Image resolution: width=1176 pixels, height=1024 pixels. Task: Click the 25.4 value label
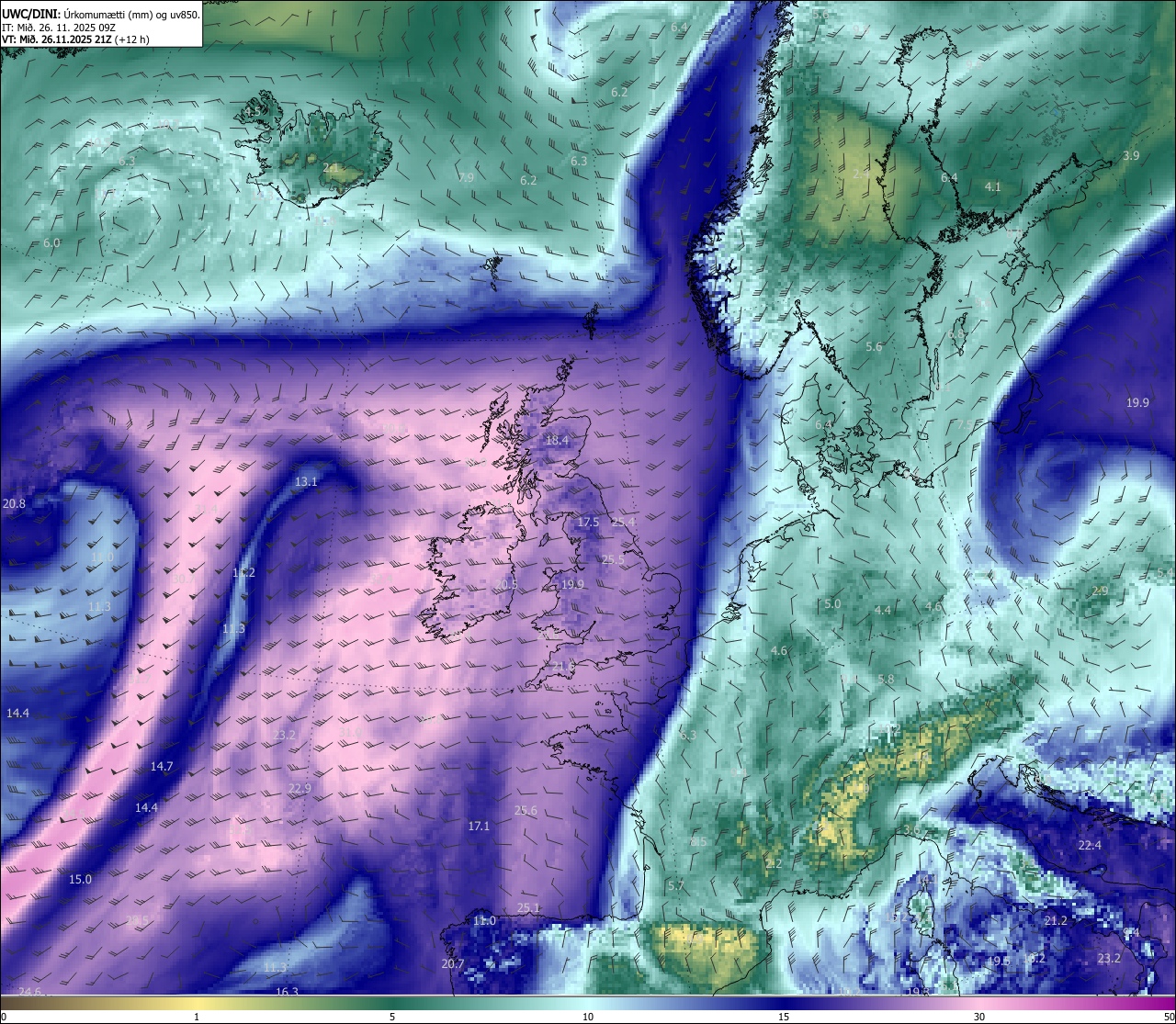pos(624,523)
